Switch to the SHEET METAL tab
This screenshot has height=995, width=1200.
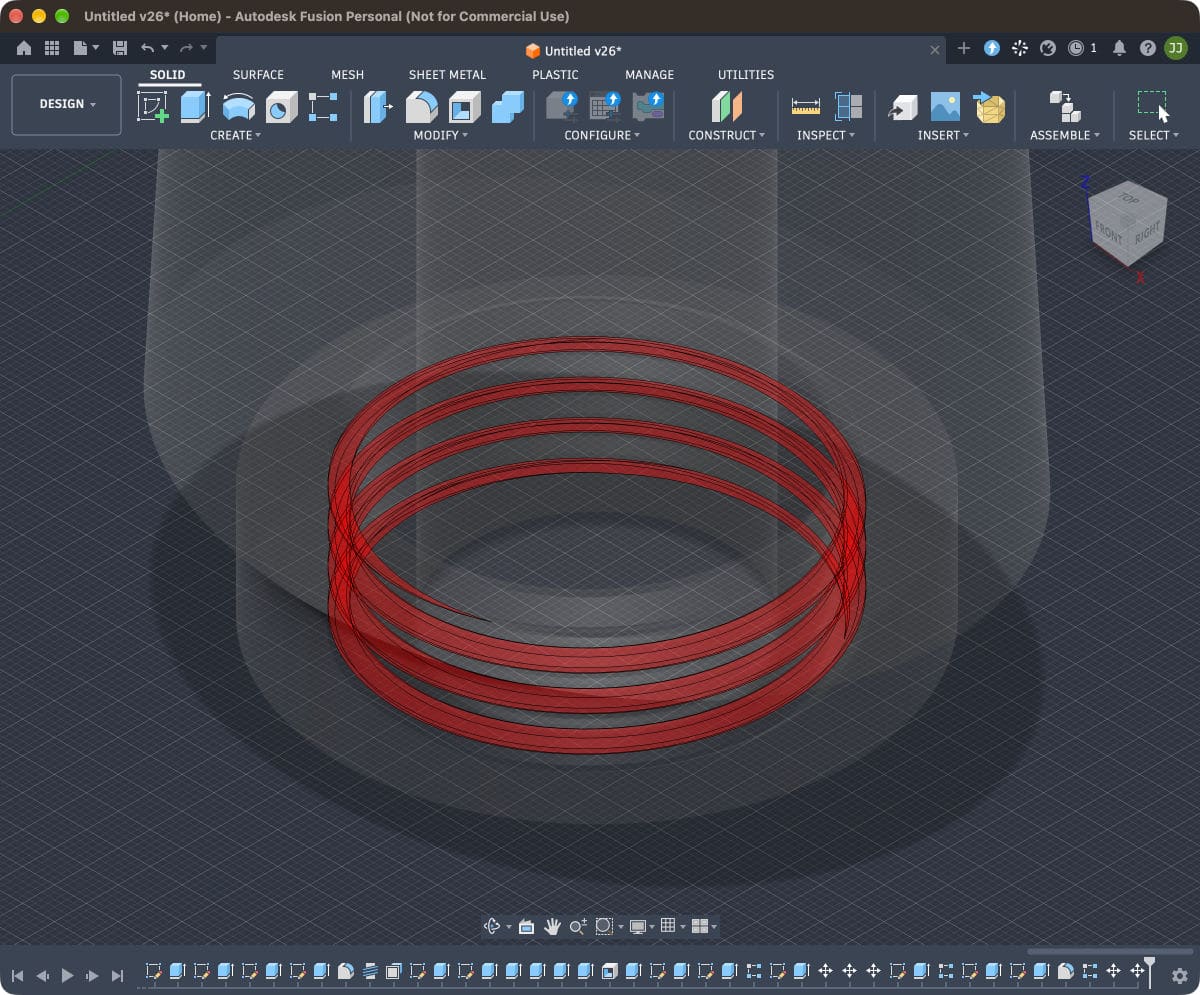447,75
